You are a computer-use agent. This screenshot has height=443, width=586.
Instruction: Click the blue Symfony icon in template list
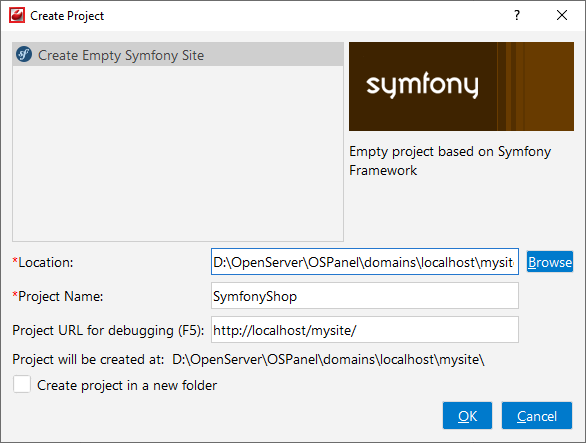pos(24,55)
